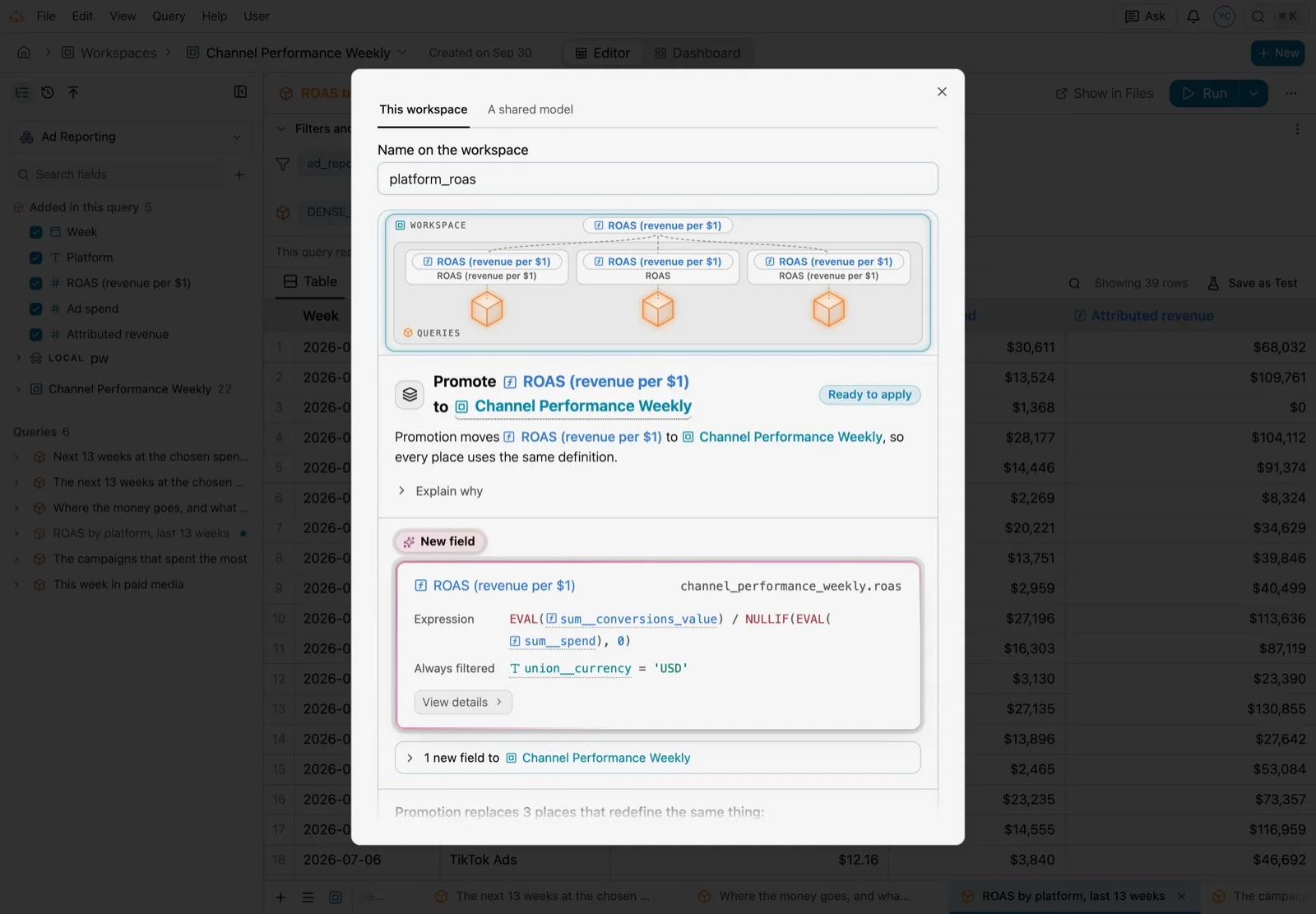The image size is (1316, 914).
Task: Switch to A shared model tab
Action: pos(530,109)
